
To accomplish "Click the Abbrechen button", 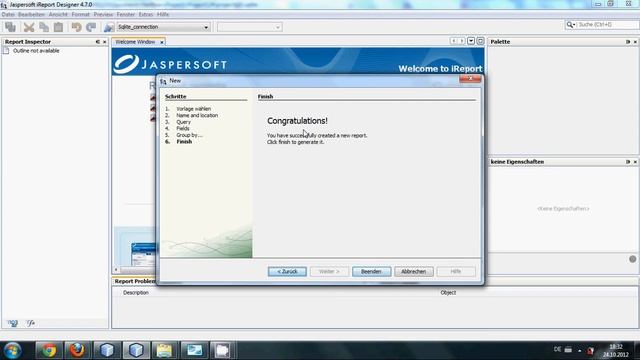I will [413, 271].
